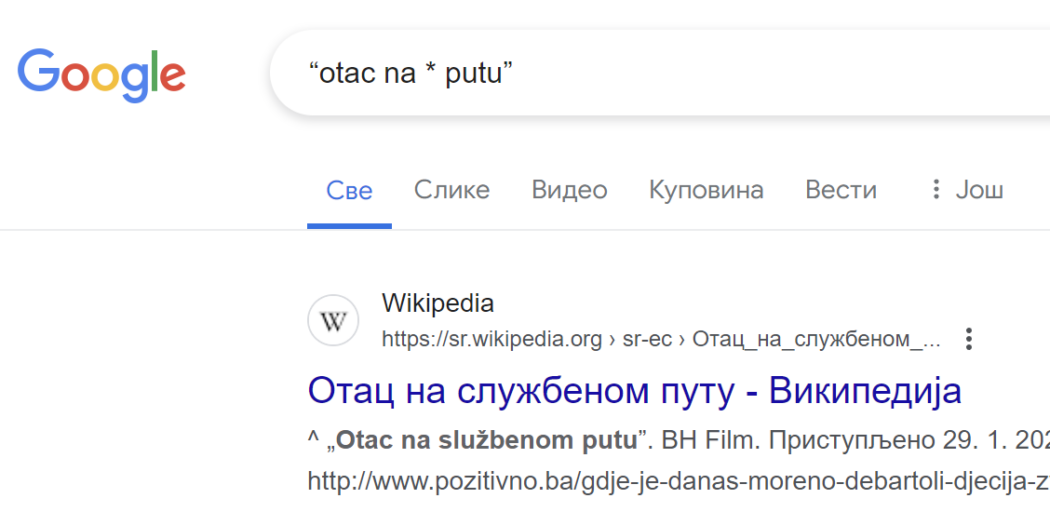Switch to the Слике tab
Image resolution: width=1050 pixels, height=525 pixels.
pos(451,190)
